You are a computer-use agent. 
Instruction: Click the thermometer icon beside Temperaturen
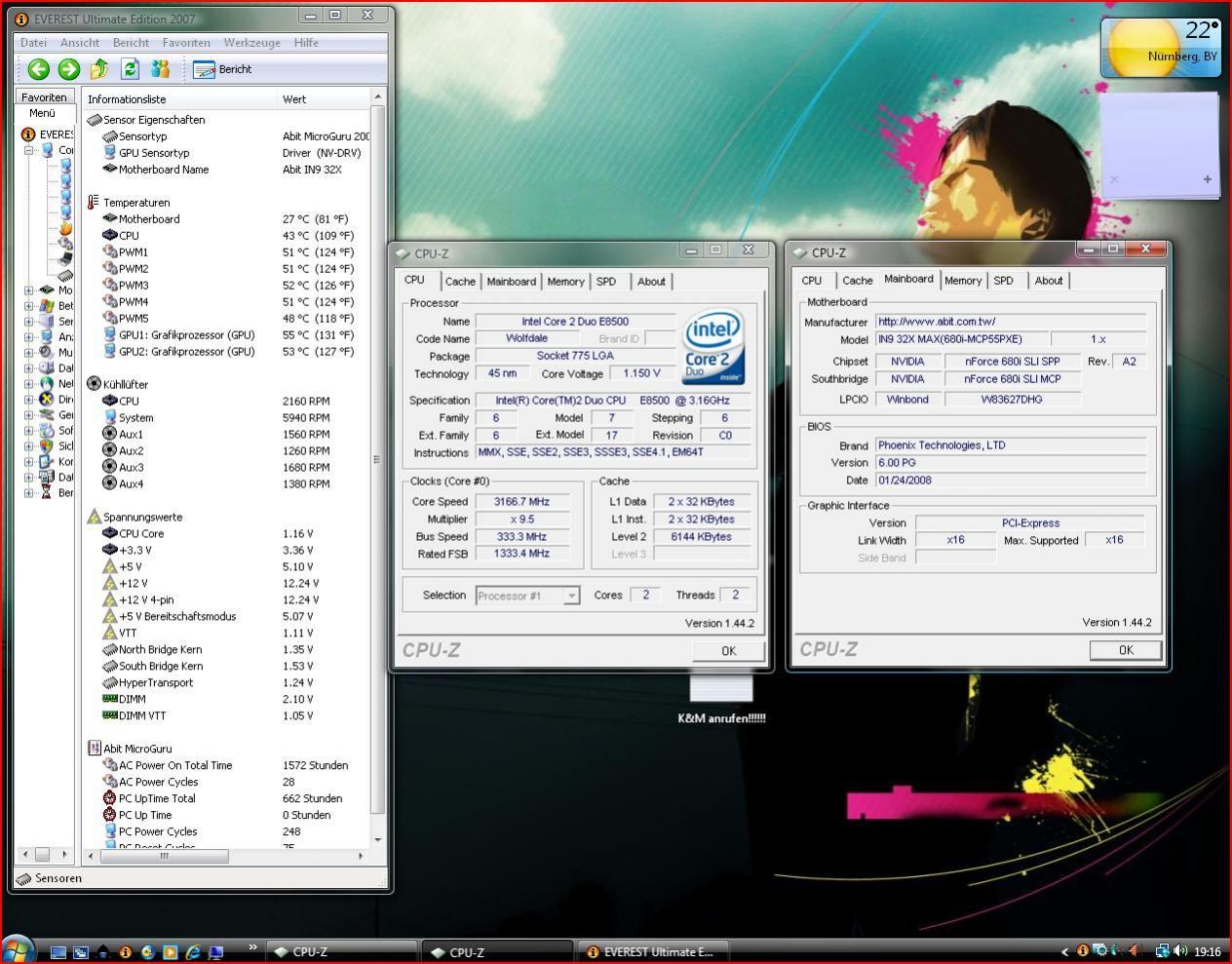94,203
